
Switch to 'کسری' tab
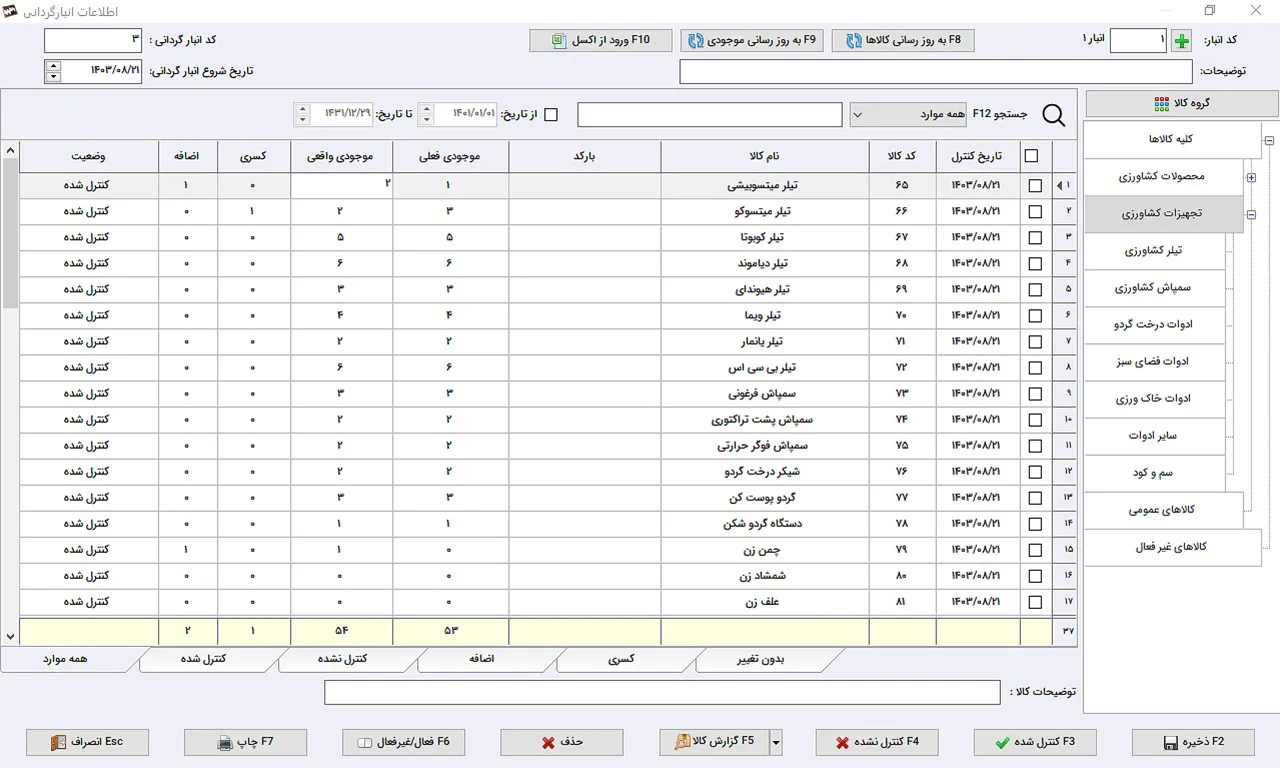pyautogui.click(x=619, y=659)
